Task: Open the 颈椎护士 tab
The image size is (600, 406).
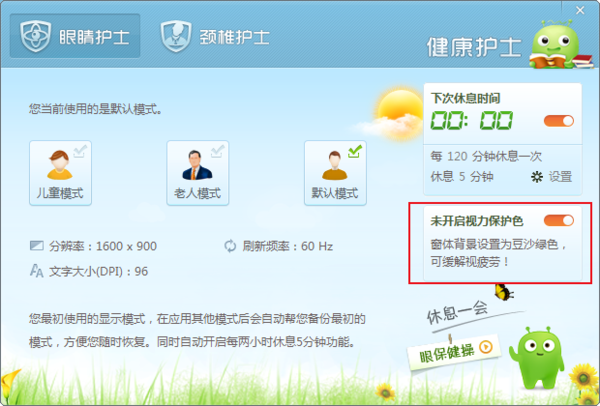Action: 215,37
